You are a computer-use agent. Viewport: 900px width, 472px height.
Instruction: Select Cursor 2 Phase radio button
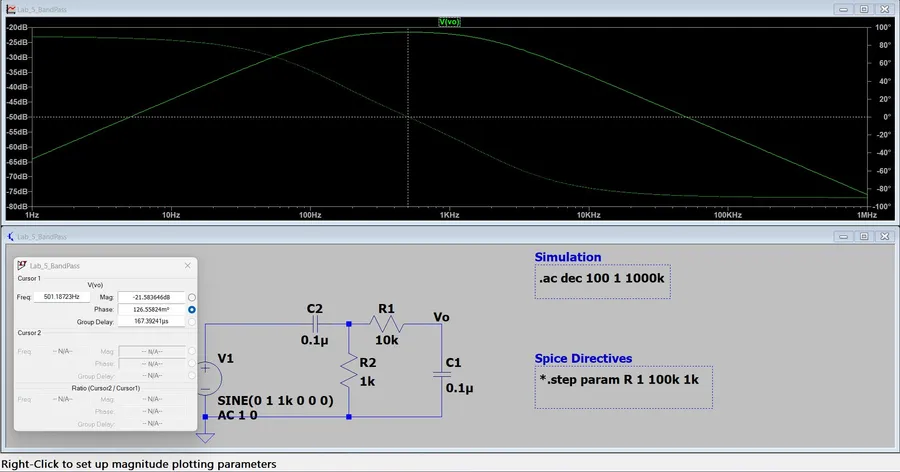click(x=192, y=363)
